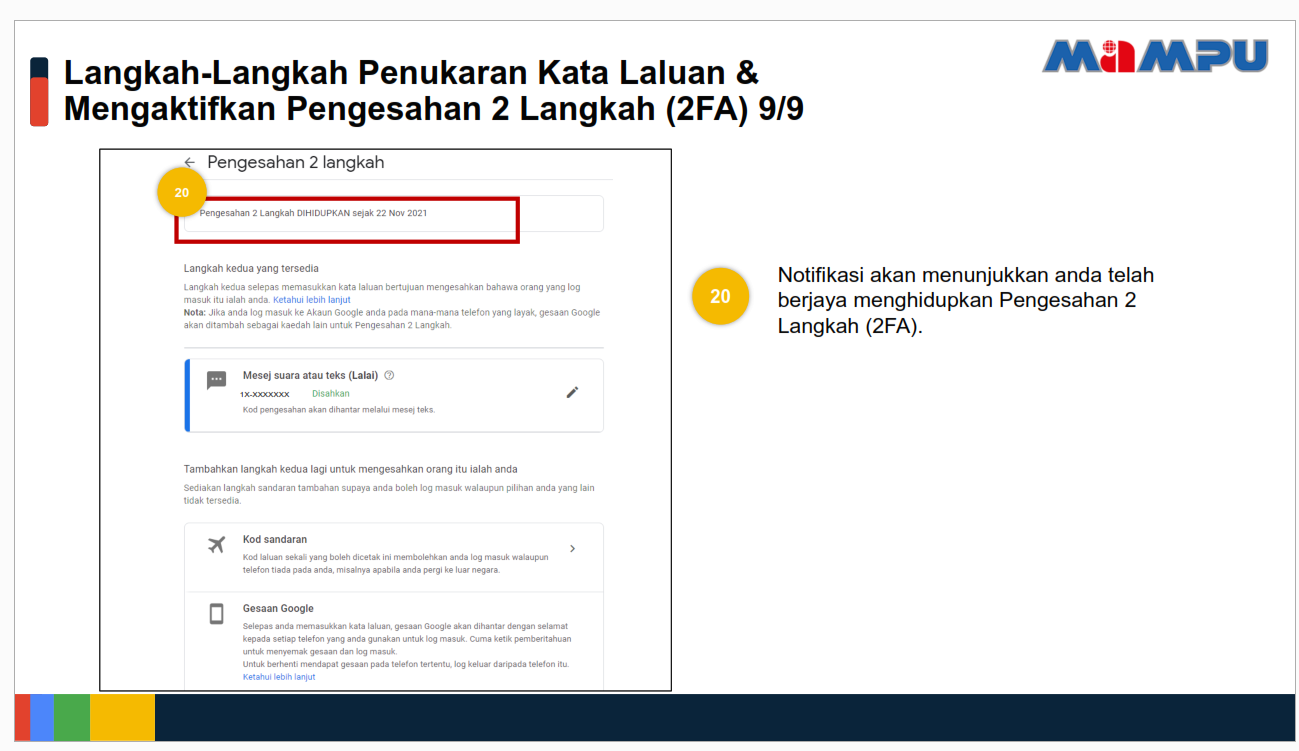The height and width of the screenshot is (751, 1299).
Task: Click the DIHIDUPKAN status banner in the red box
Action: coord(313,213)
